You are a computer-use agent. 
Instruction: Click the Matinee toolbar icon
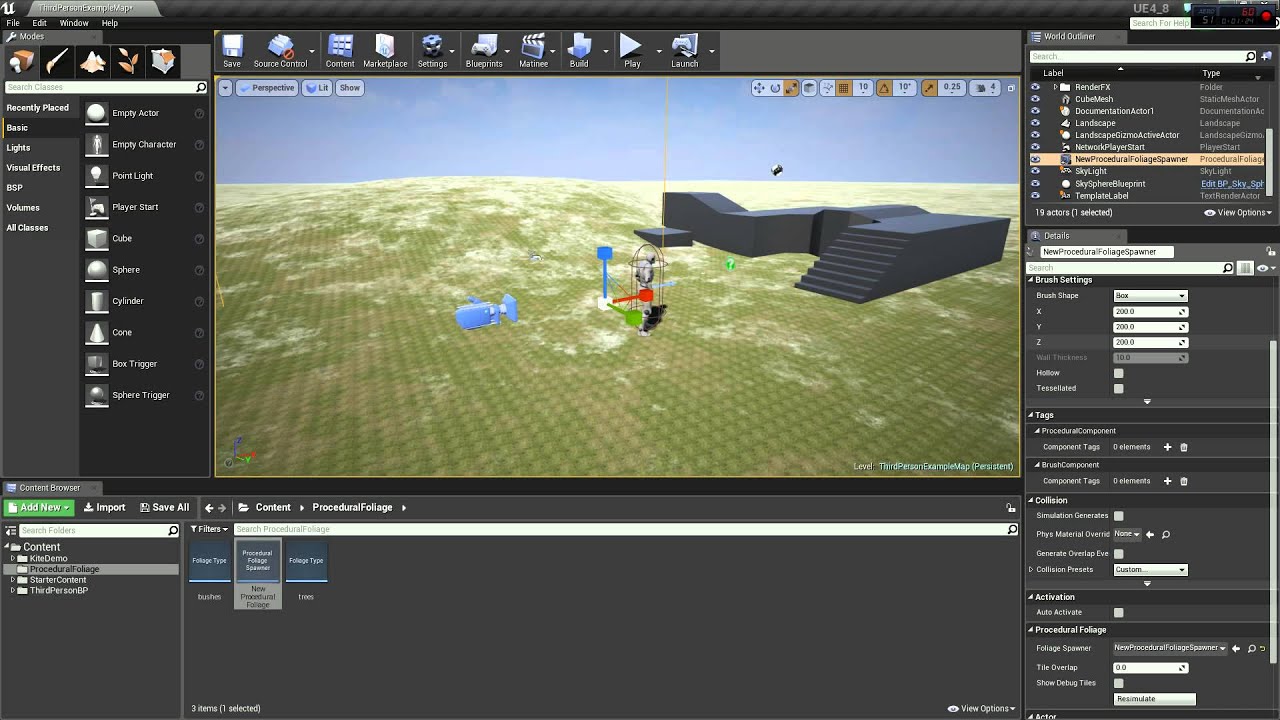coord(533,51)
